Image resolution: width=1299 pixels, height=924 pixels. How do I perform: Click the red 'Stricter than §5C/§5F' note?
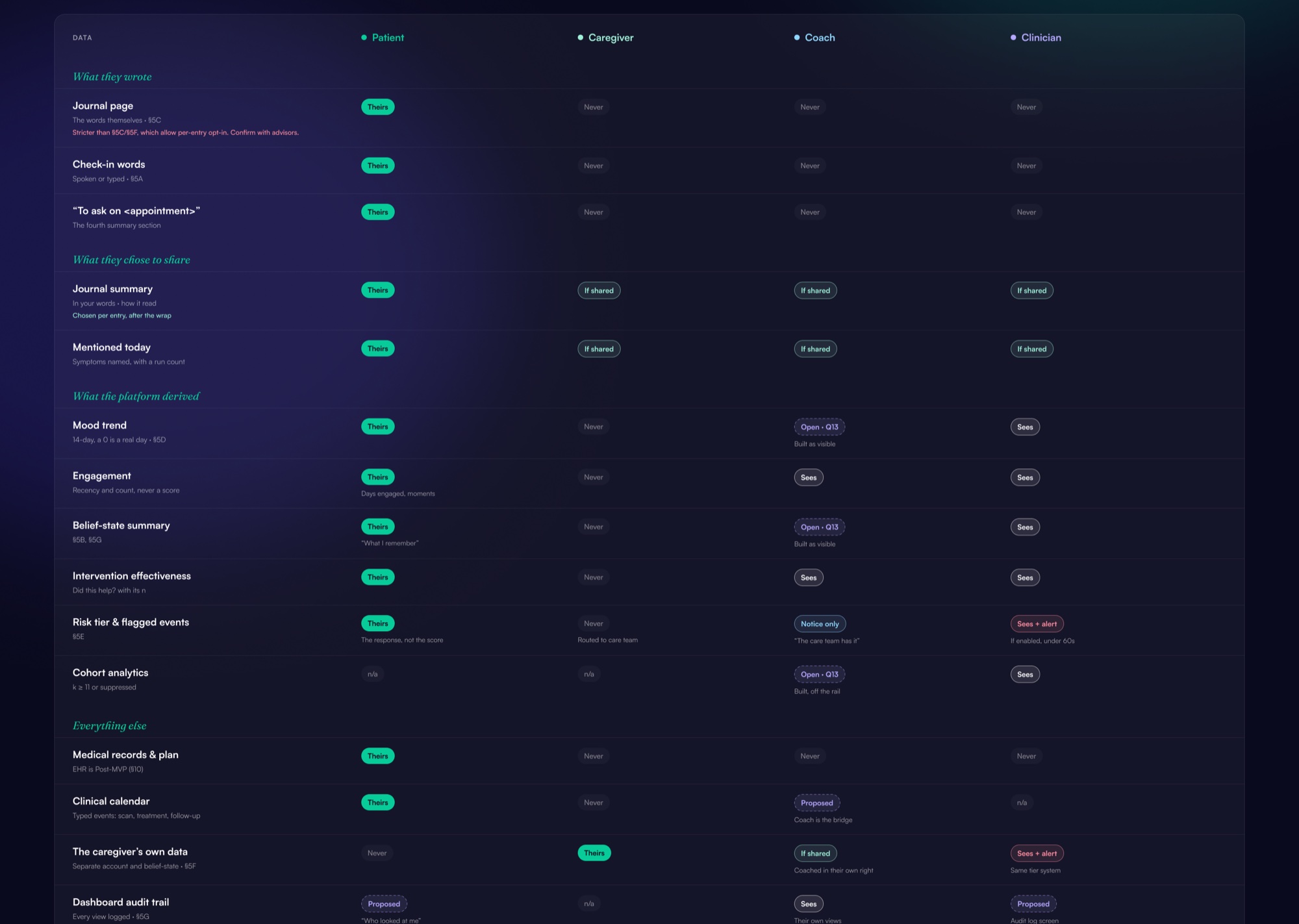pos(186,132)
